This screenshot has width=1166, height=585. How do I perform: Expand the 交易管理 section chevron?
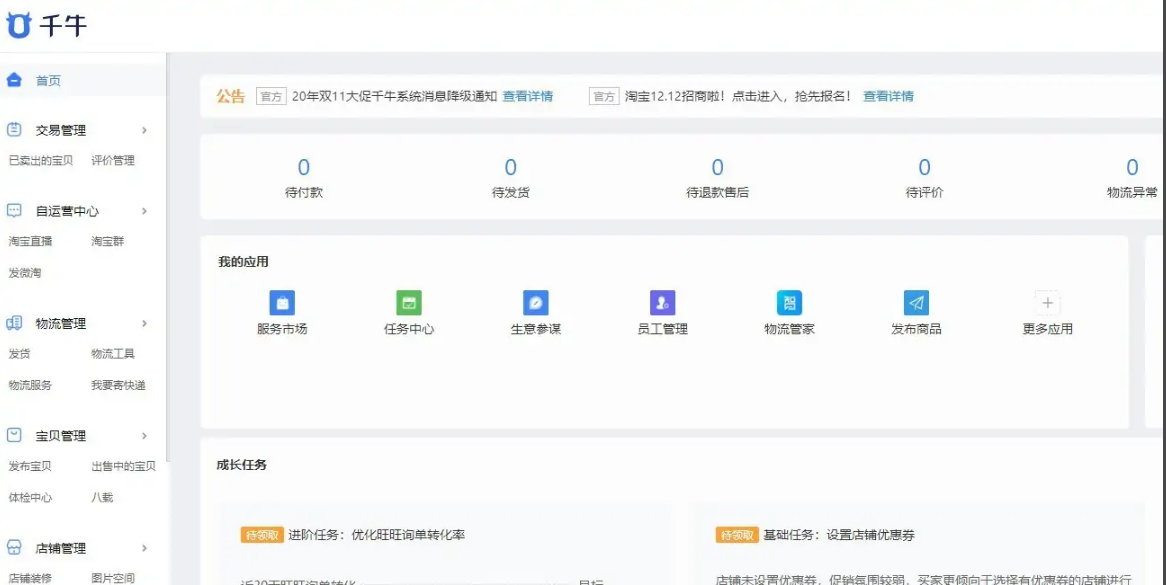pyautogui.click(x=143, y=129)
